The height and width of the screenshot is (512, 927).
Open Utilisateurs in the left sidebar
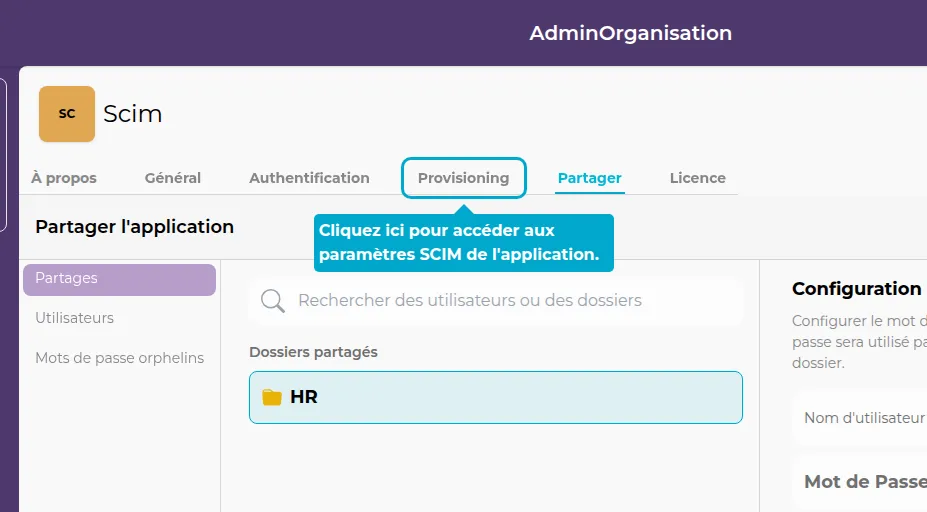pos(75,318)
